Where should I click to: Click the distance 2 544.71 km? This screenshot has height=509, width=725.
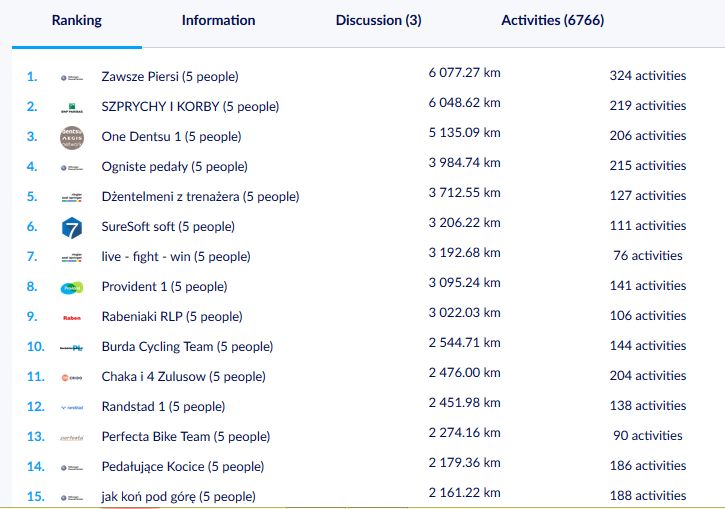pos(464,343)
